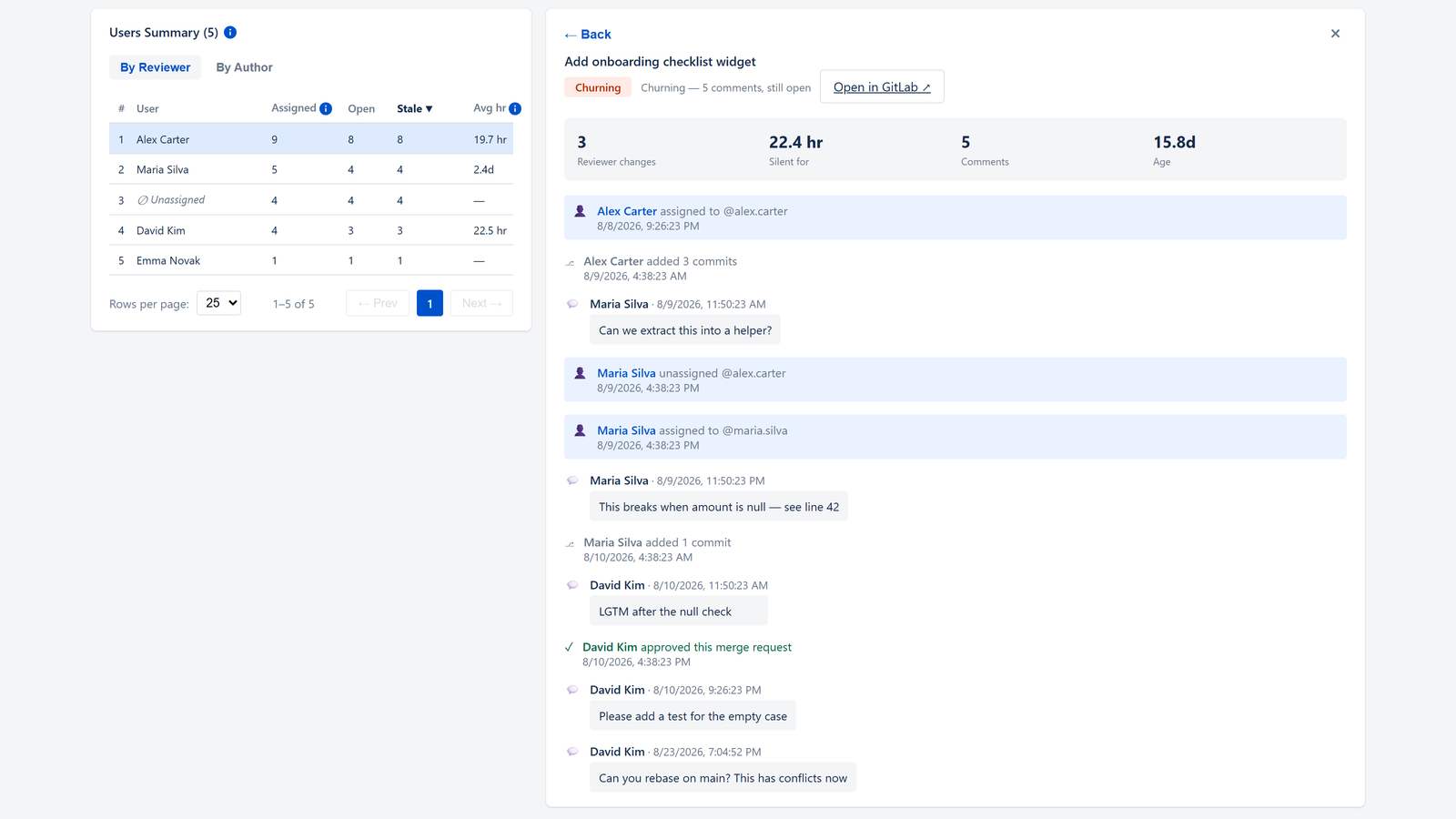This screenshot has height=819, width=1456.
Task: Select page 1 in pagination
Action: point(430,303)
